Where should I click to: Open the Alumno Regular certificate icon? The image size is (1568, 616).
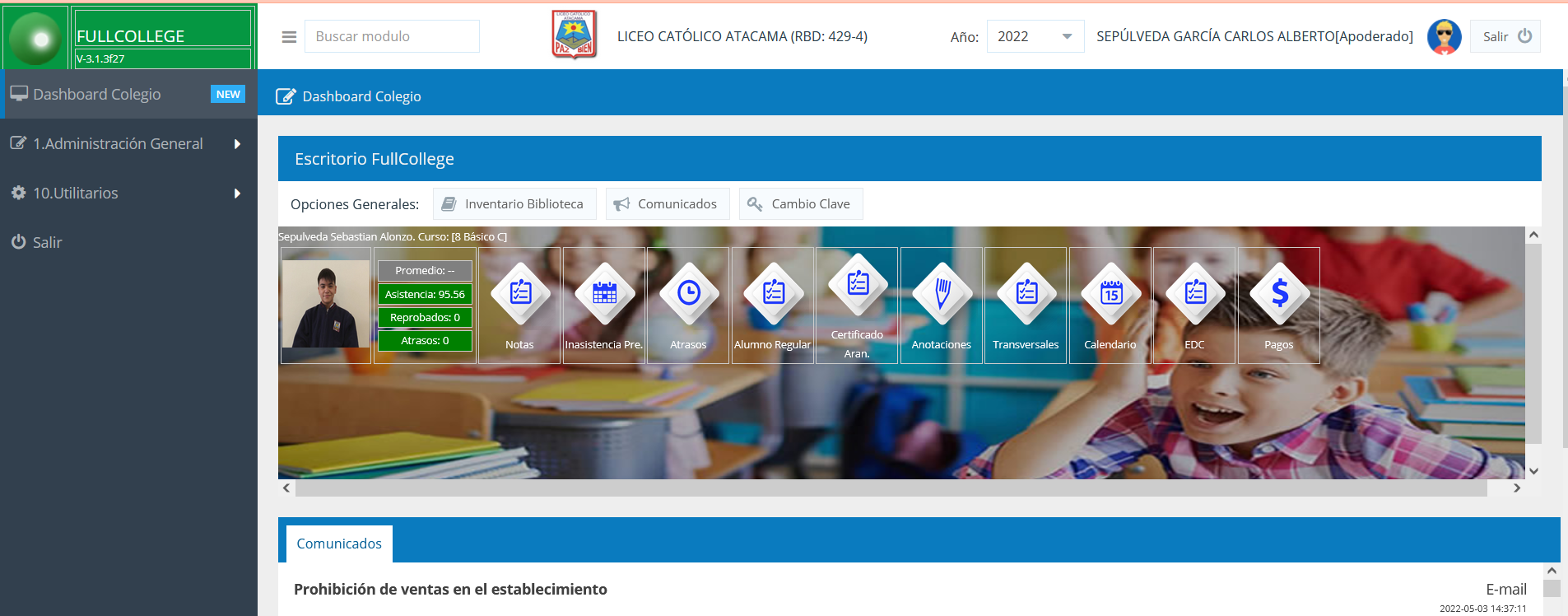pos(773,293)
